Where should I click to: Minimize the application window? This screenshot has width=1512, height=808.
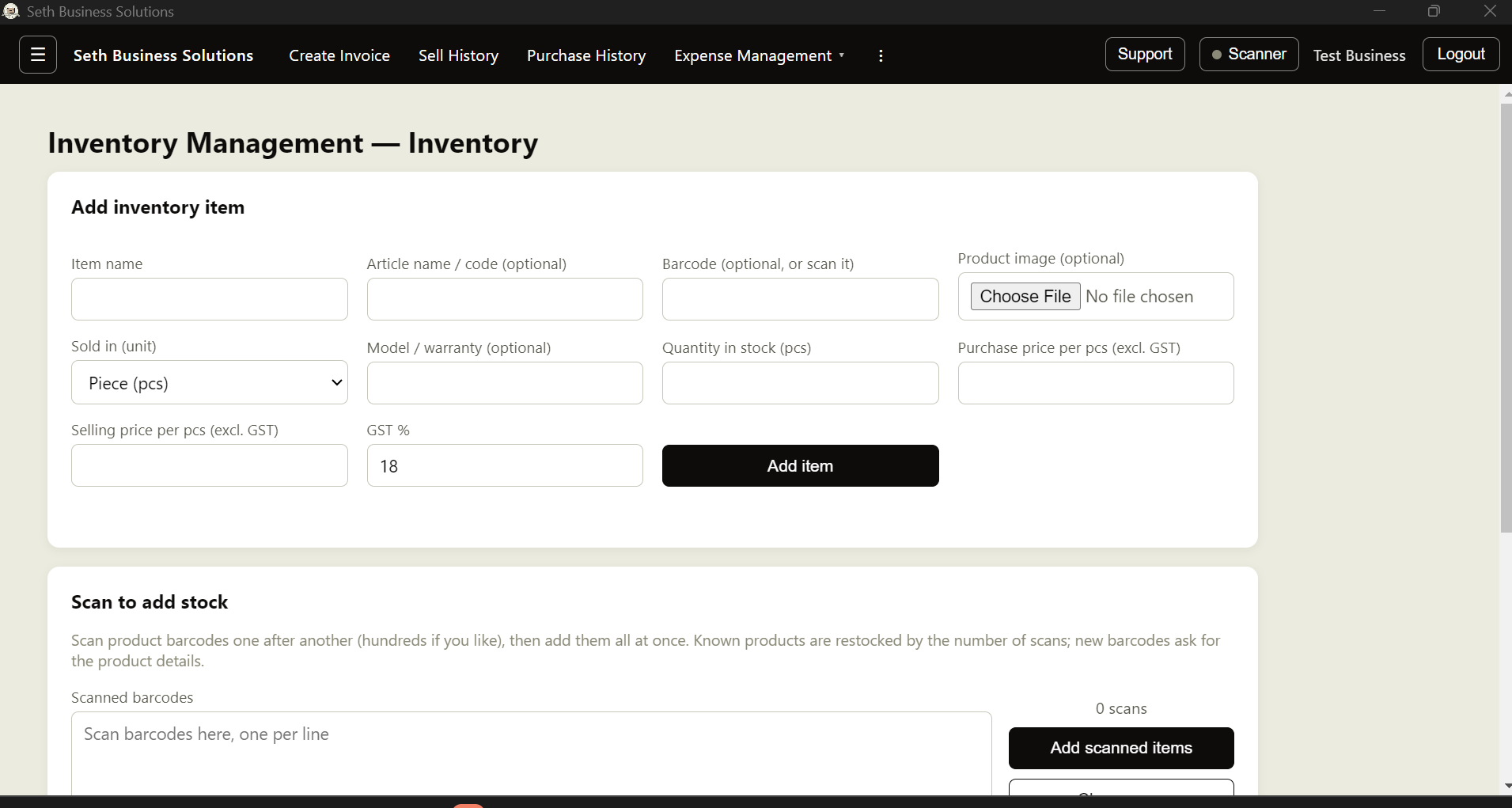coord(1379,11)
